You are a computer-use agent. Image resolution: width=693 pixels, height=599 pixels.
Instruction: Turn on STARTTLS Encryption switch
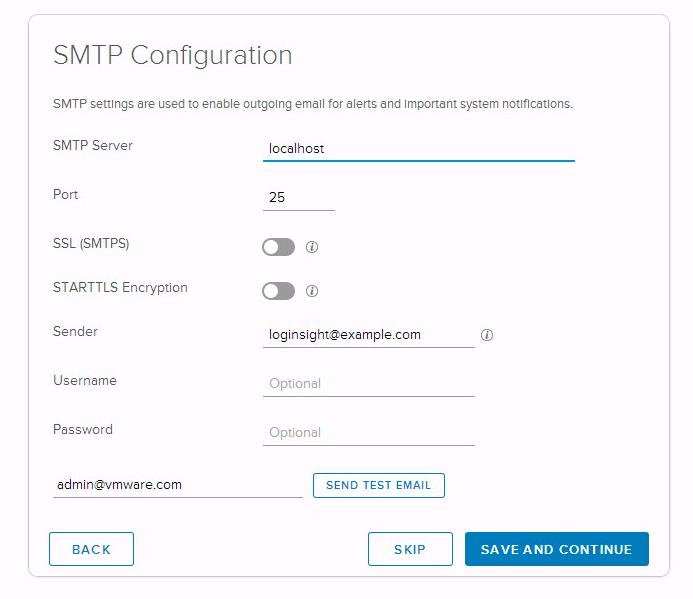(279, 291)
